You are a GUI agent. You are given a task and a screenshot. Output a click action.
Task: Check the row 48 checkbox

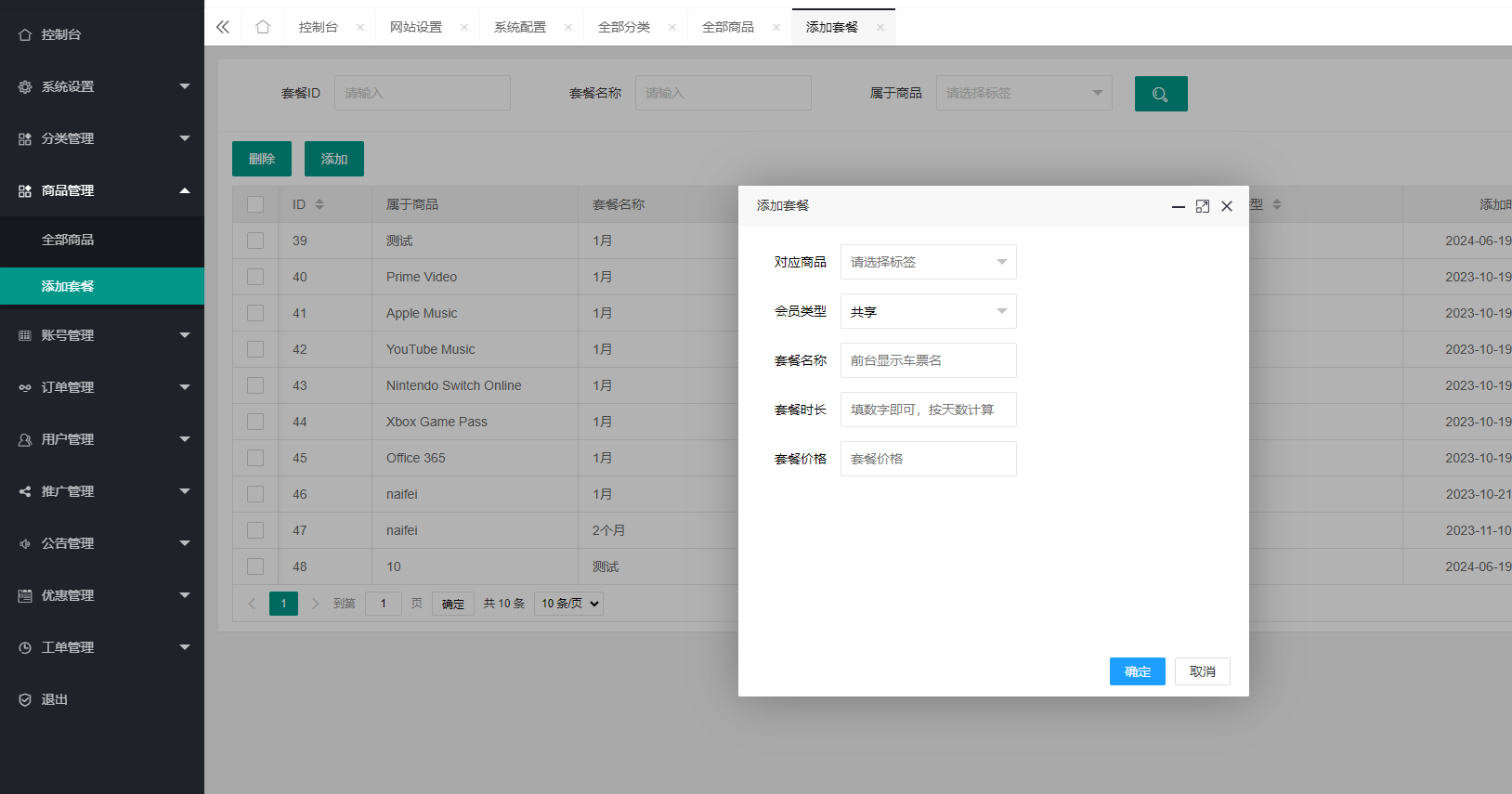pyautogui.click(x=255, y=566)
